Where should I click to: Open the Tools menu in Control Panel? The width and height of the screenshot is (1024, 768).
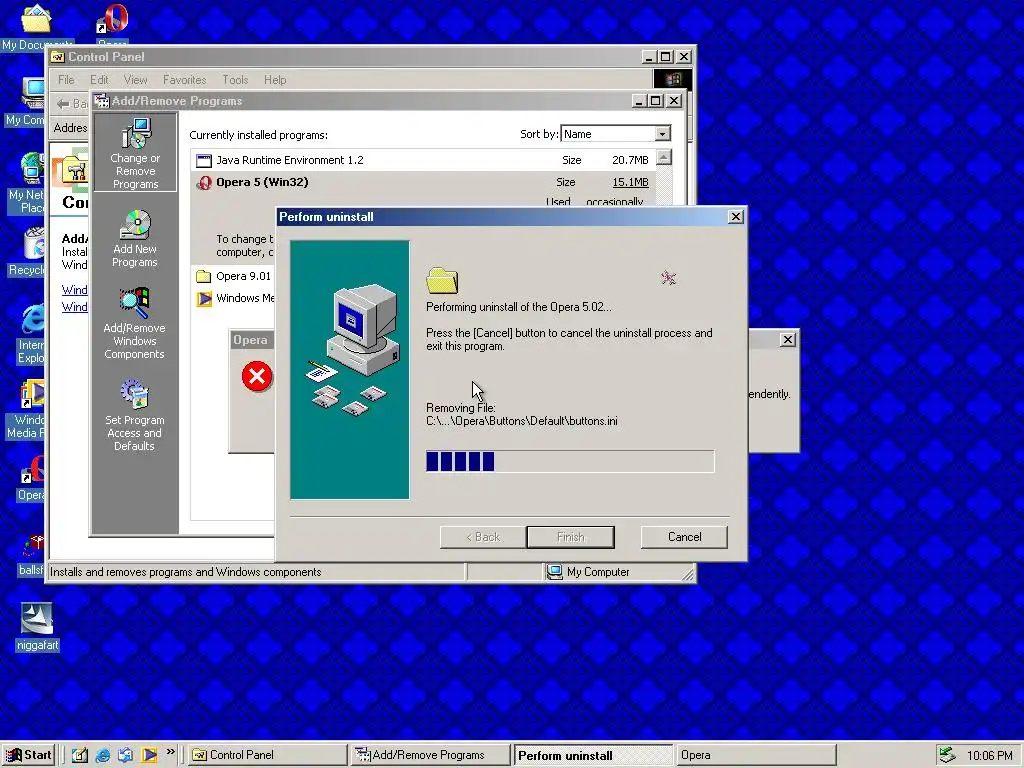[235, 80]
